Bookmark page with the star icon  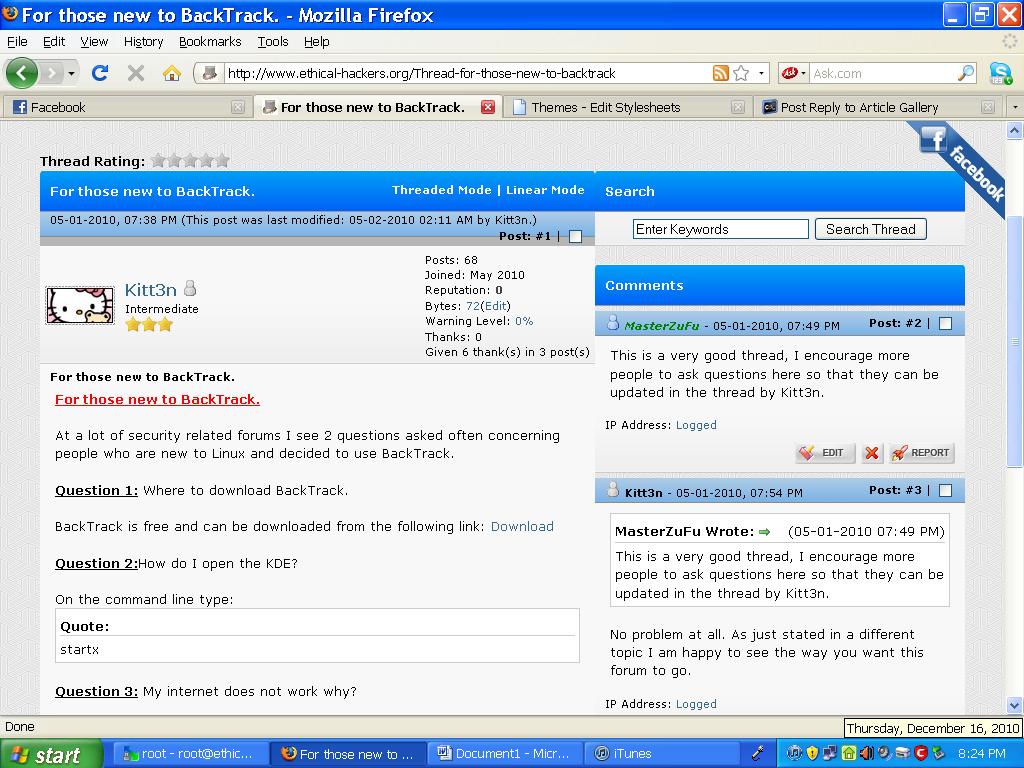(741, 73)
